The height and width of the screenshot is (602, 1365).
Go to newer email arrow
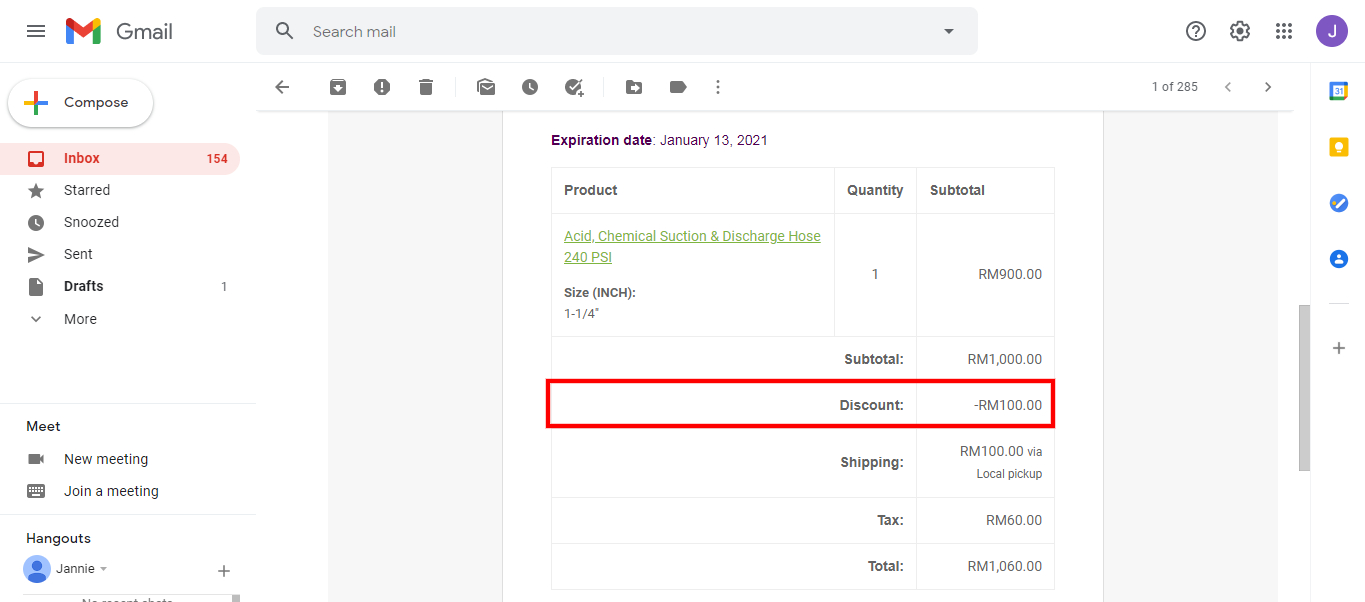[1228, 87]
